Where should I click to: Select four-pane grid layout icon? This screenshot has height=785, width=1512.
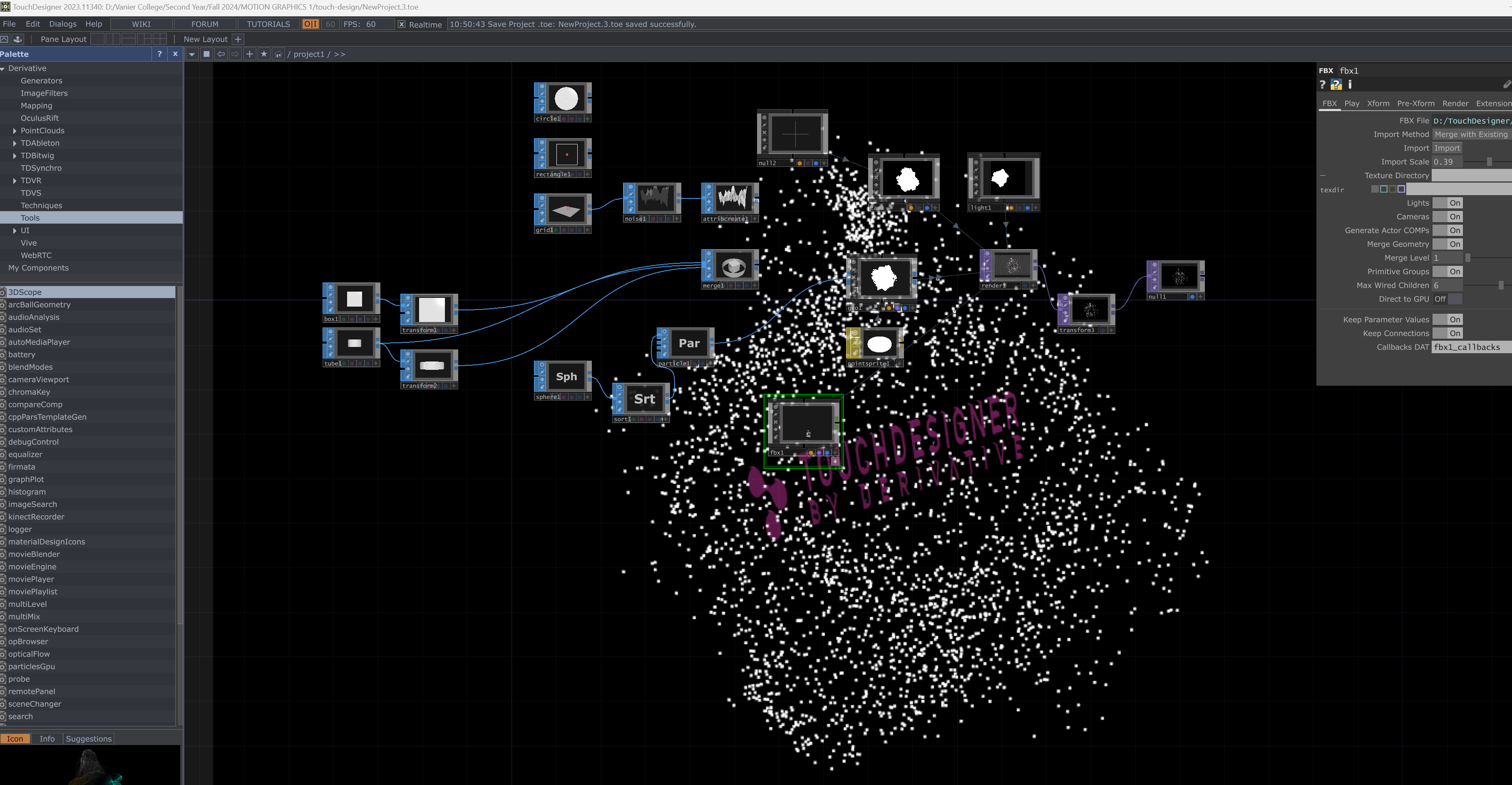click(x=160, y=39)
